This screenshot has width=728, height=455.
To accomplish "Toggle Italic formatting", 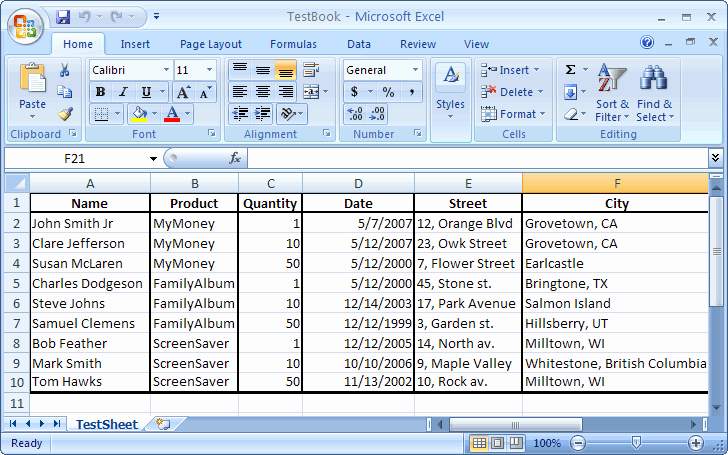I will [x=123, y=92].
